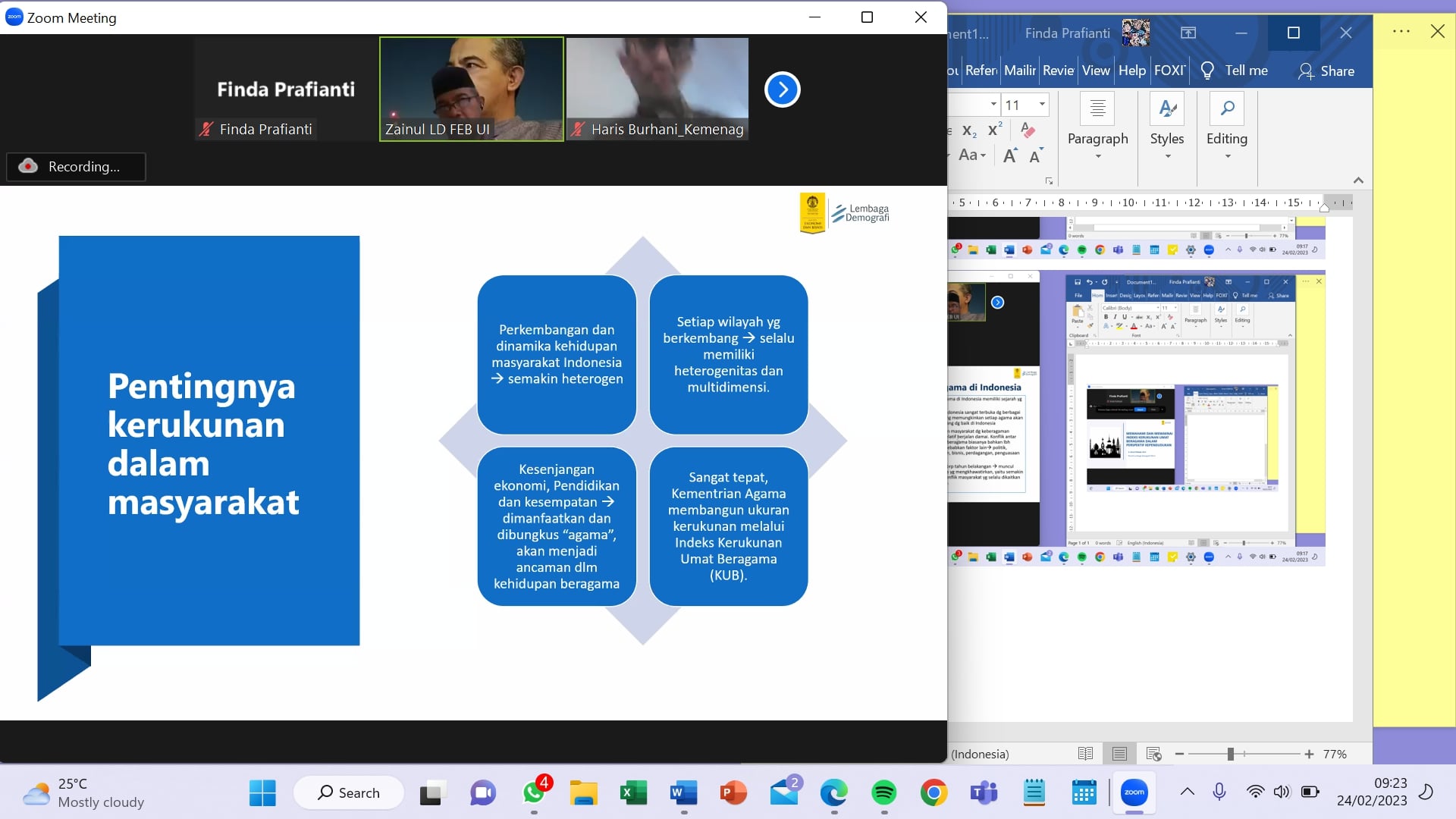Open the font size dropdown
The image size is (1456, 819).
pos(1042,105)
